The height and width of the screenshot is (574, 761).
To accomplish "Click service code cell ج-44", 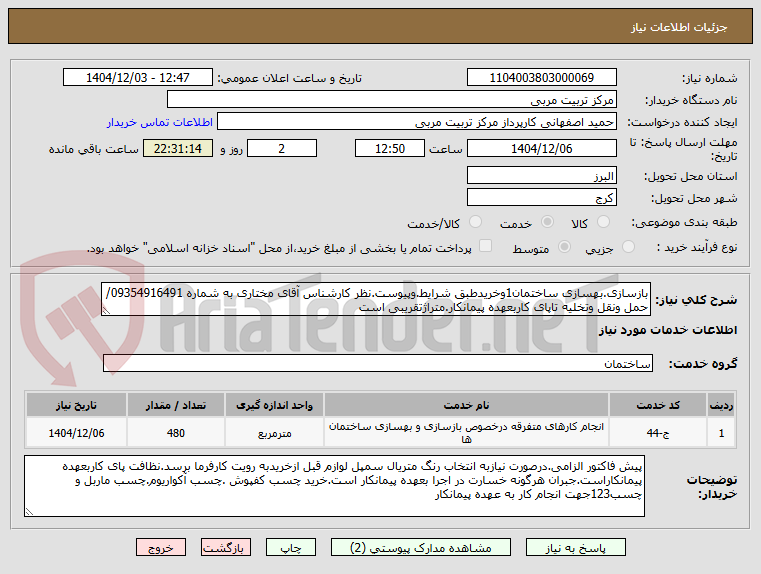I will pos(658,433).
